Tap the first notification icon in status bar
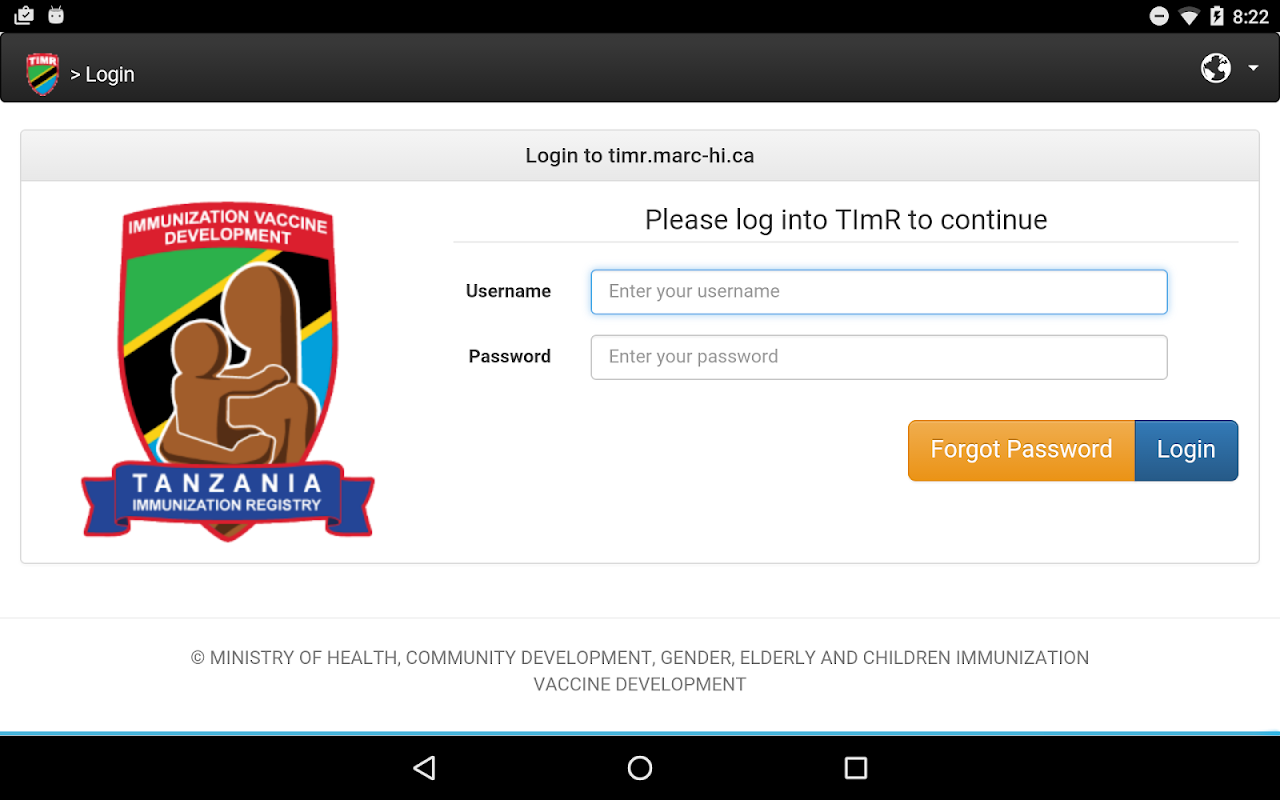 tap(24, 15)
